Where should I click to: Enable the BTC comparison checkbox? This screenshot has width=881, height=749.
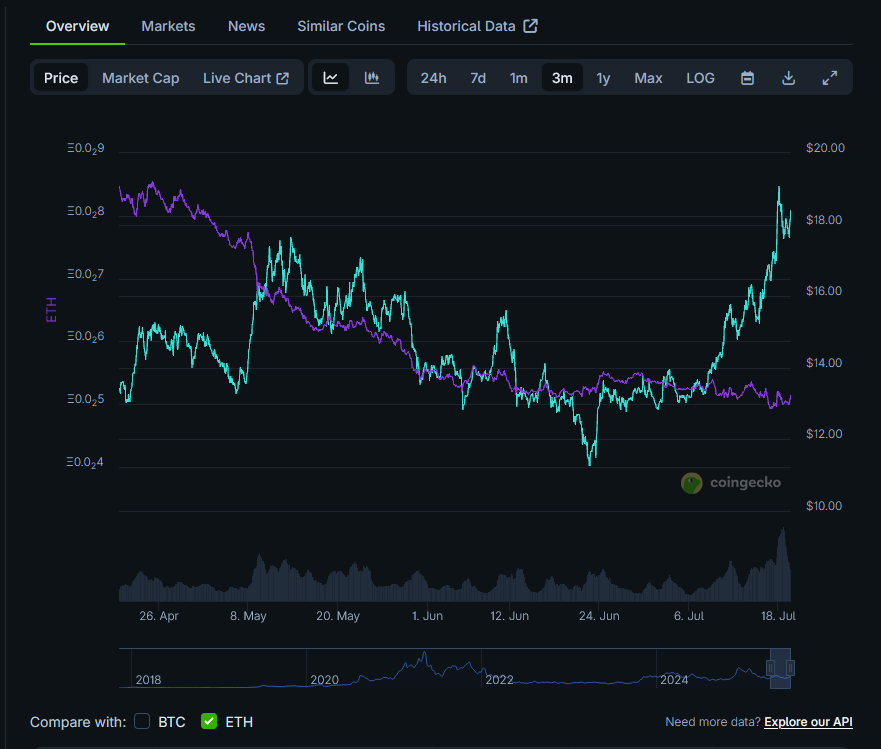[142, 721]
